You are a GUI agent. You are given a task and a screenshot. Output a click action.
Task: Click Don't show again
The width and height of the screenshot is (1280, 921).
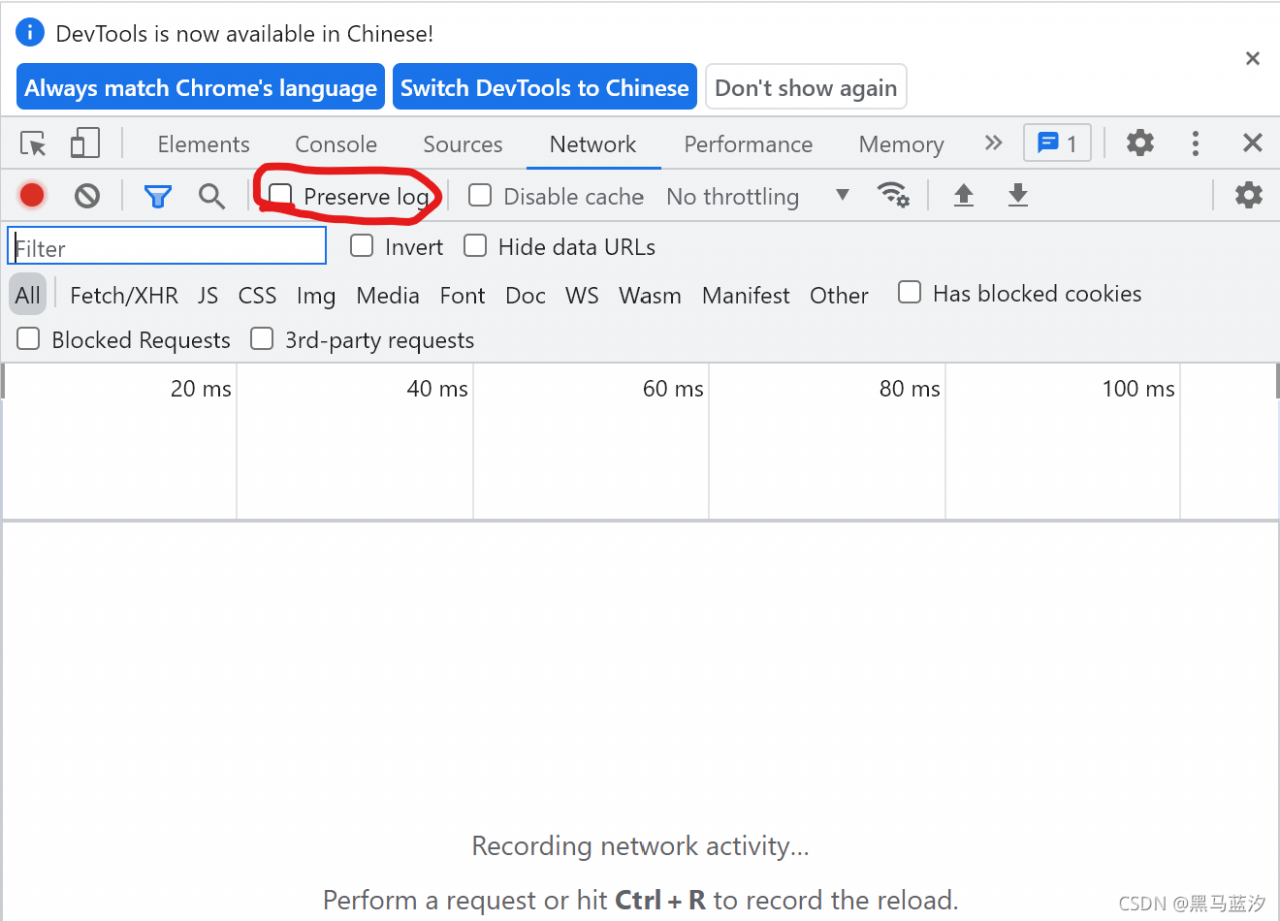click(x=806, y=88)
